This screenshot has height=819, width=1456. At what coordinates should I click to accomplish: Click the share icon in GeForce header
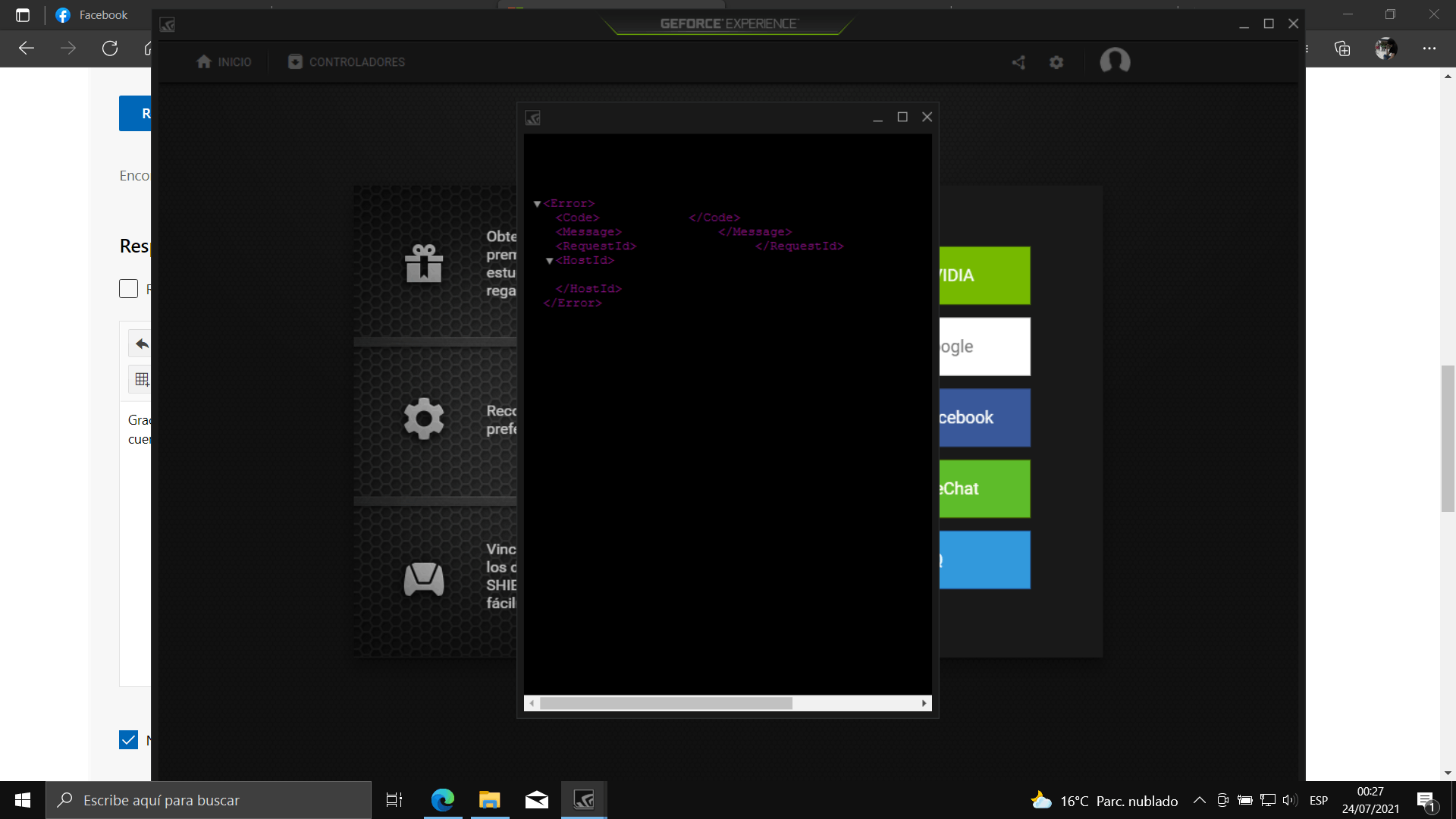point(1018,62)
